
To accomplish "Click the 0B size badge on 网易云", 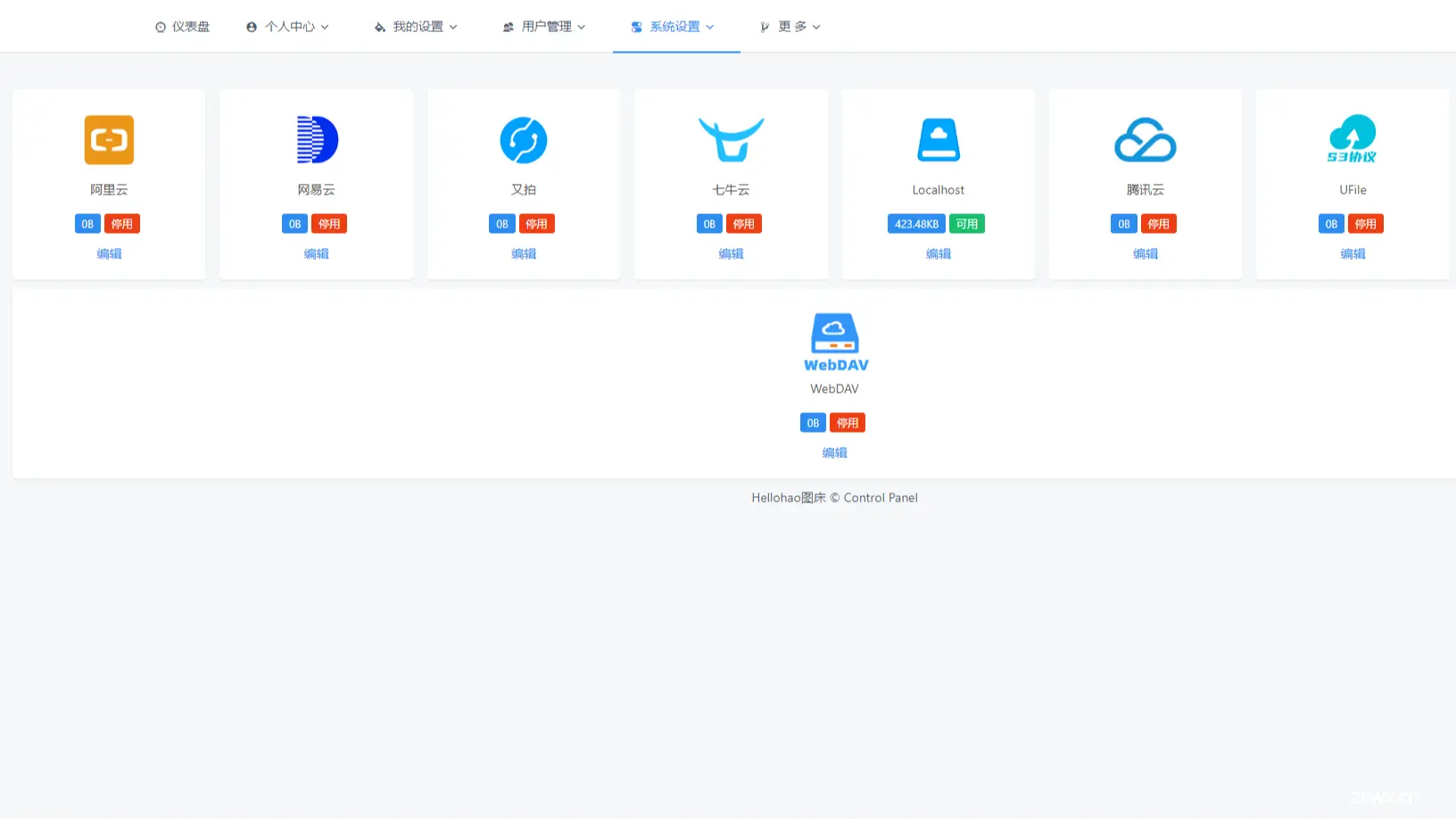I will (x=294, y=224).
